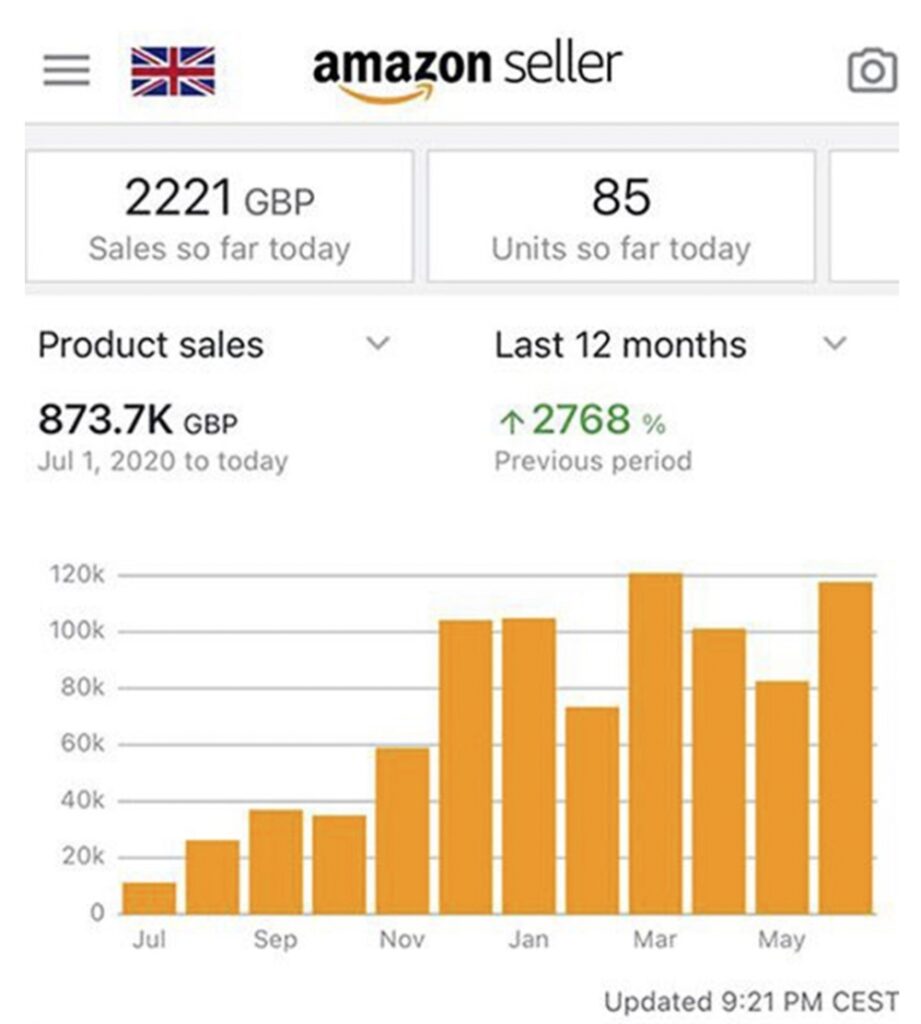921x1024 pixels.
Task: Select the Last 12 months period label
Action: 620,345
